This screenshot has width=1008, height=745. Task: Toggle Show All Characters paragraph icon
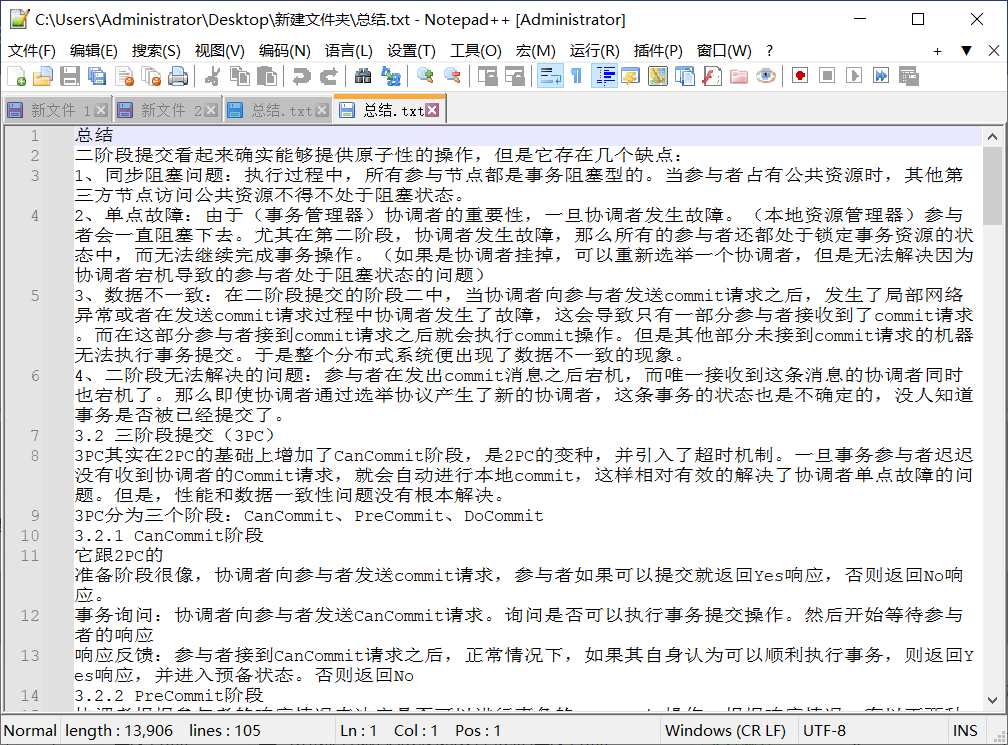[x=575, y=75]
